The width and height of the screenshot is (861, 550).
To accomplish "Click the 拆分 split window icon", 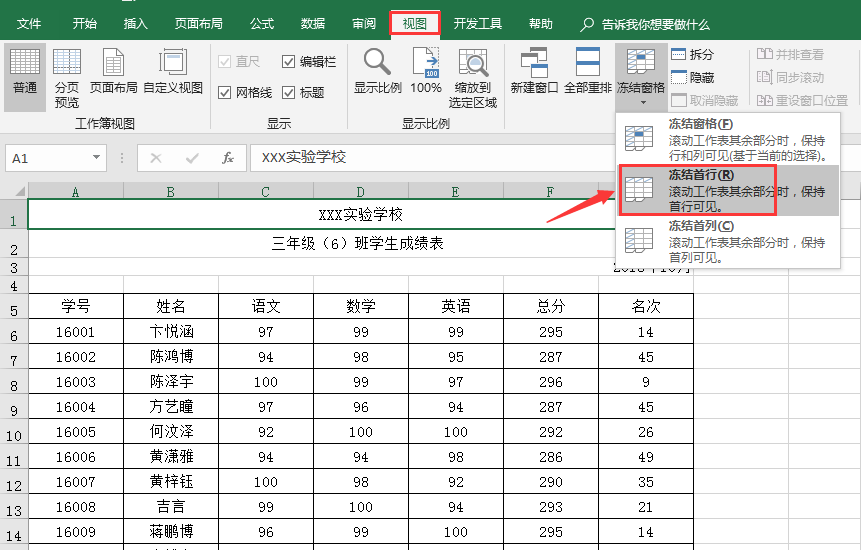I will (679, 54).
